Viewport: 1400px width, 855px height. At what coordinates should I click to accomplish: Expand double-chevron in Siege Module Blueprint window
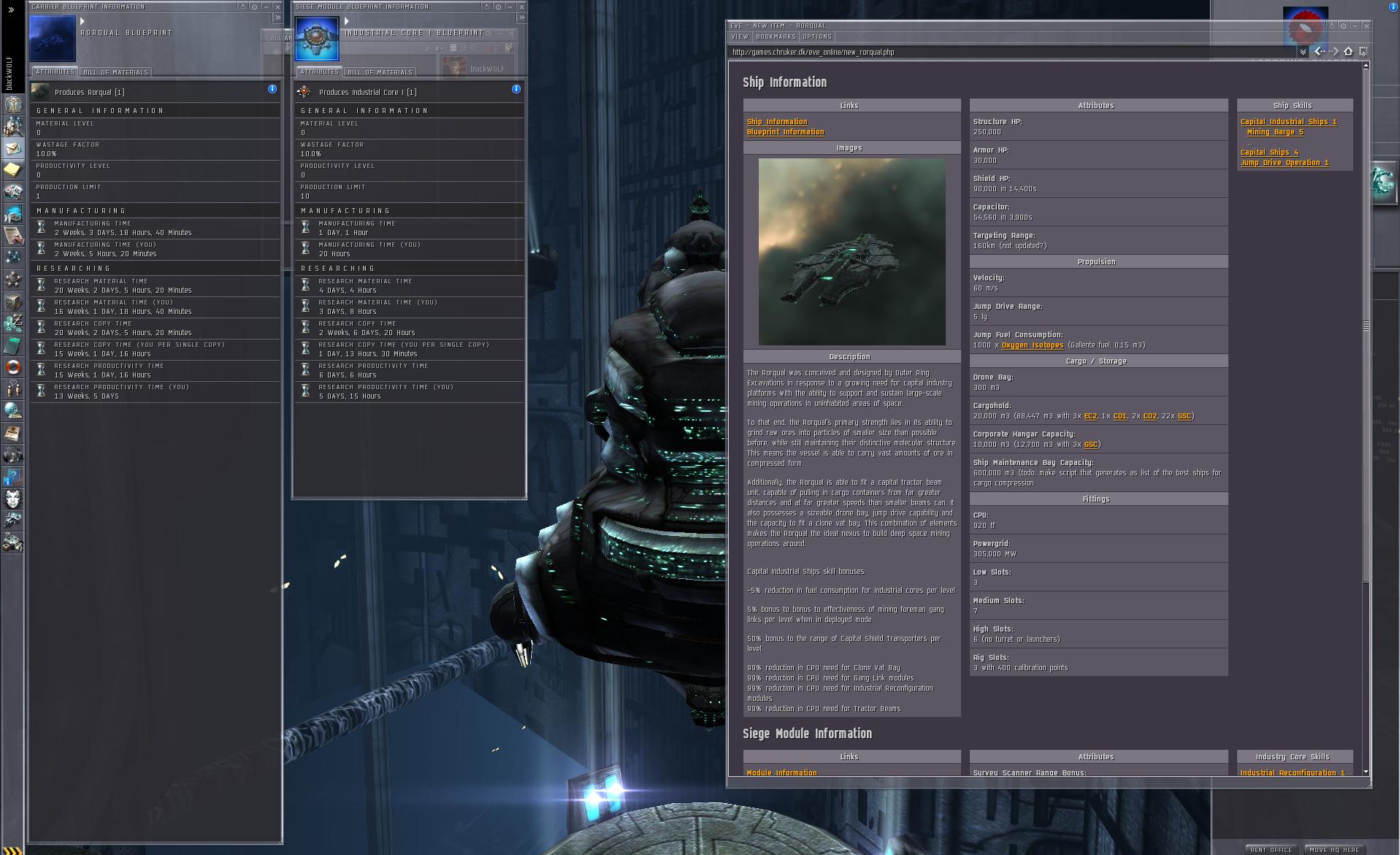tap(521, 18)
